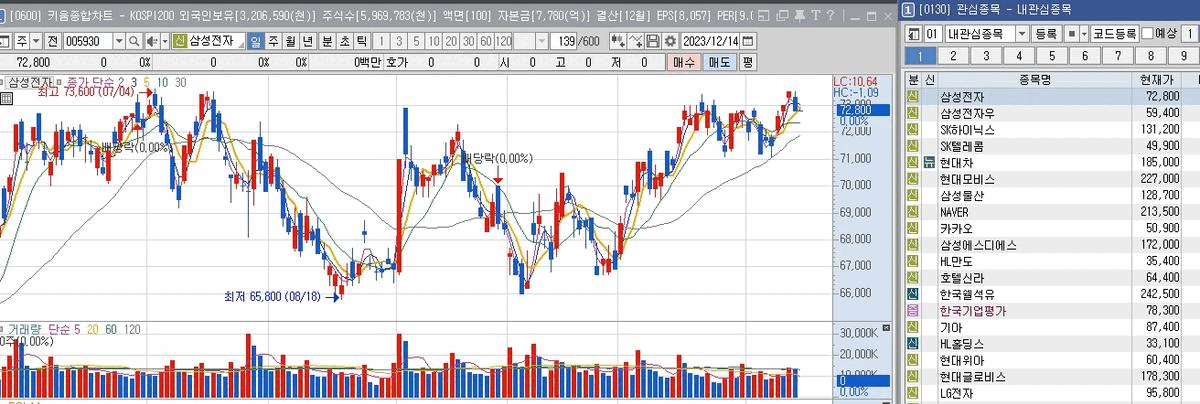The image size is (1200, 404).
Task: Click the 종목명 column header
Action: [x=1034, y=79]
